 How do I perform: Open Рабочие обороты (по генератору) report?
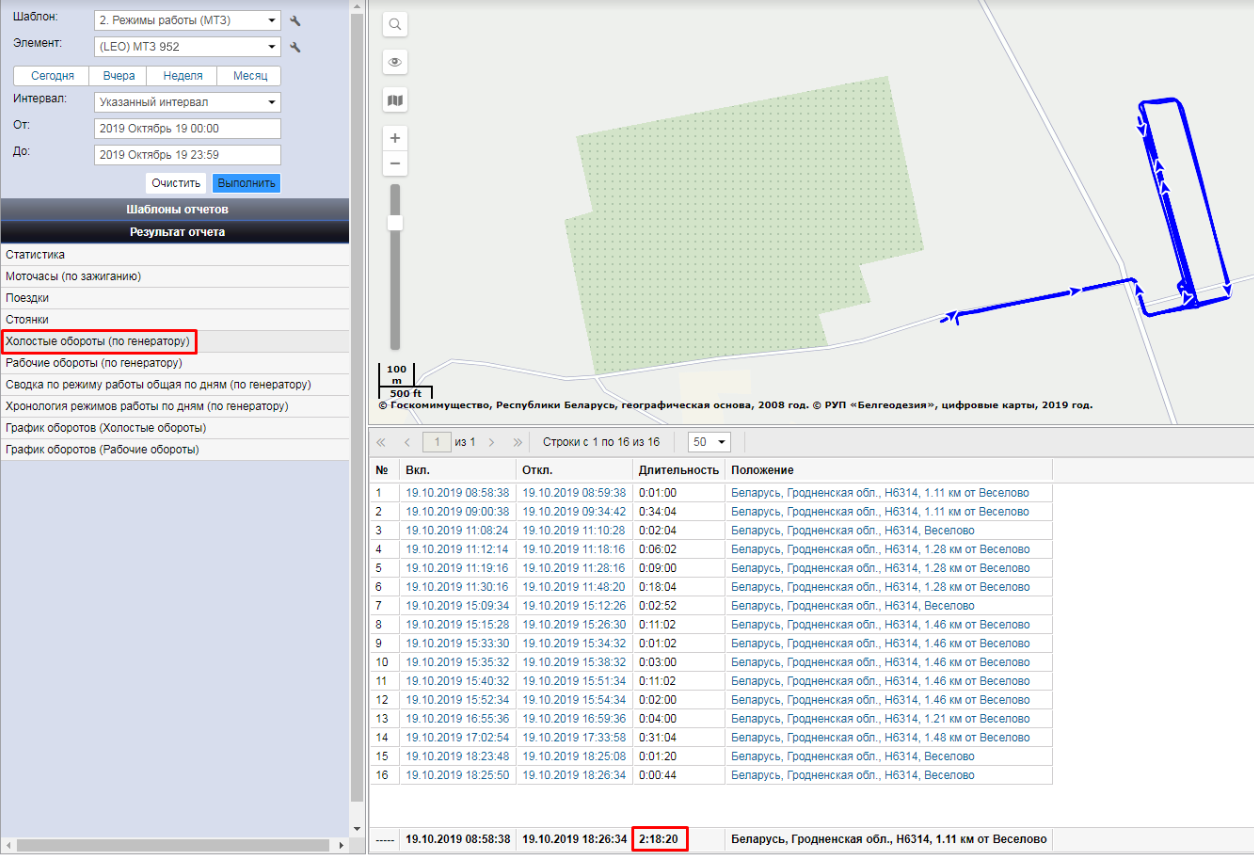[175, 363]
